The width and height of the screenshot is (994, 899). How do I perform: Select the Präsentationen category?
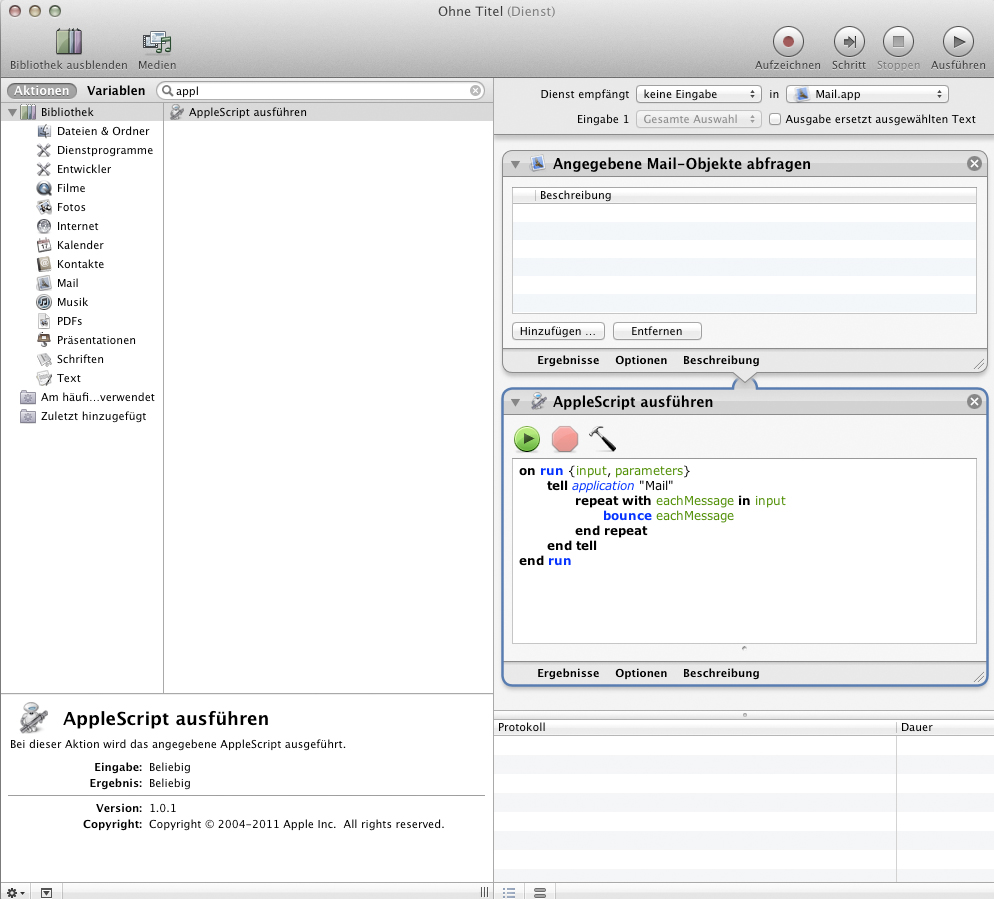[x=96, y=340]
